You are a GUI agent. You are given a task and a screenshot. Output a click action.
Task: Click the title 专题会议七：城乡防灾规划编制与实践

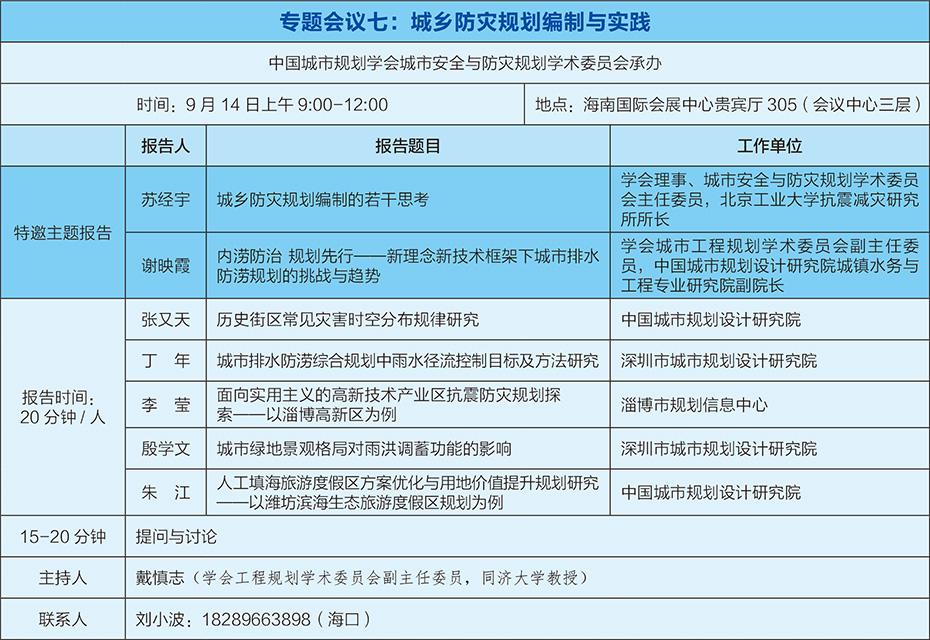tap(465, 20)
